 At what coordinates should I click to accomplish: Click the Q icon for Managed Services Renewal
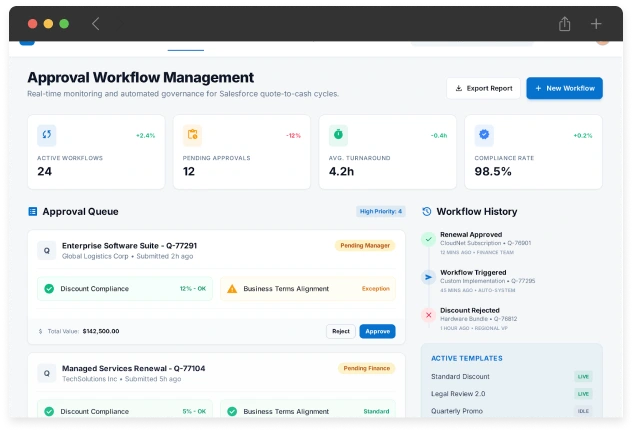point(47,373)
